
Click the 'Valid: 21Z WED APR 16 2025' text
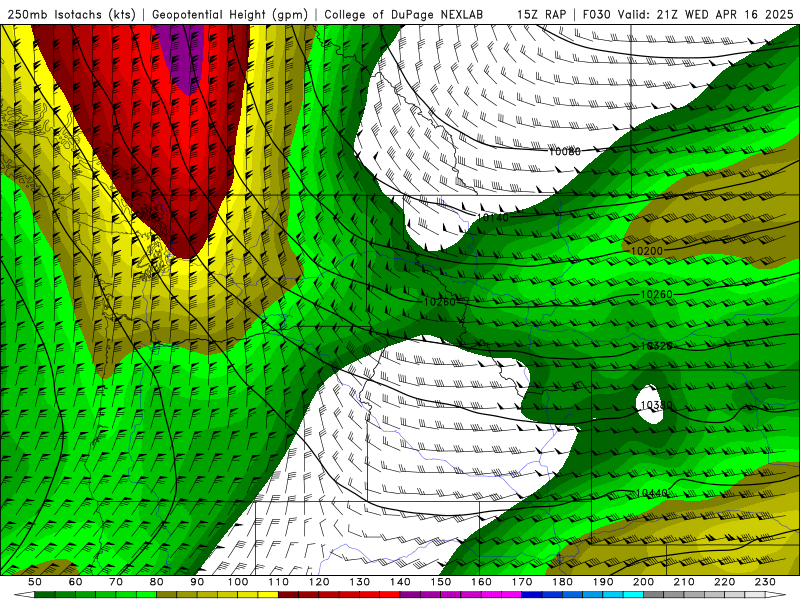706,14
